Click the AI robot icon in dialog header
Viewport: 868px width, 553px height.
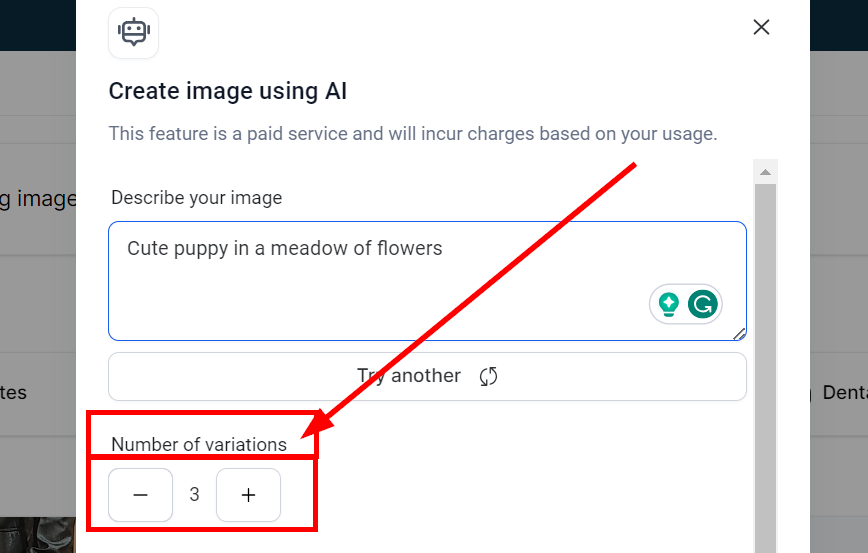[x=133, y=32]
